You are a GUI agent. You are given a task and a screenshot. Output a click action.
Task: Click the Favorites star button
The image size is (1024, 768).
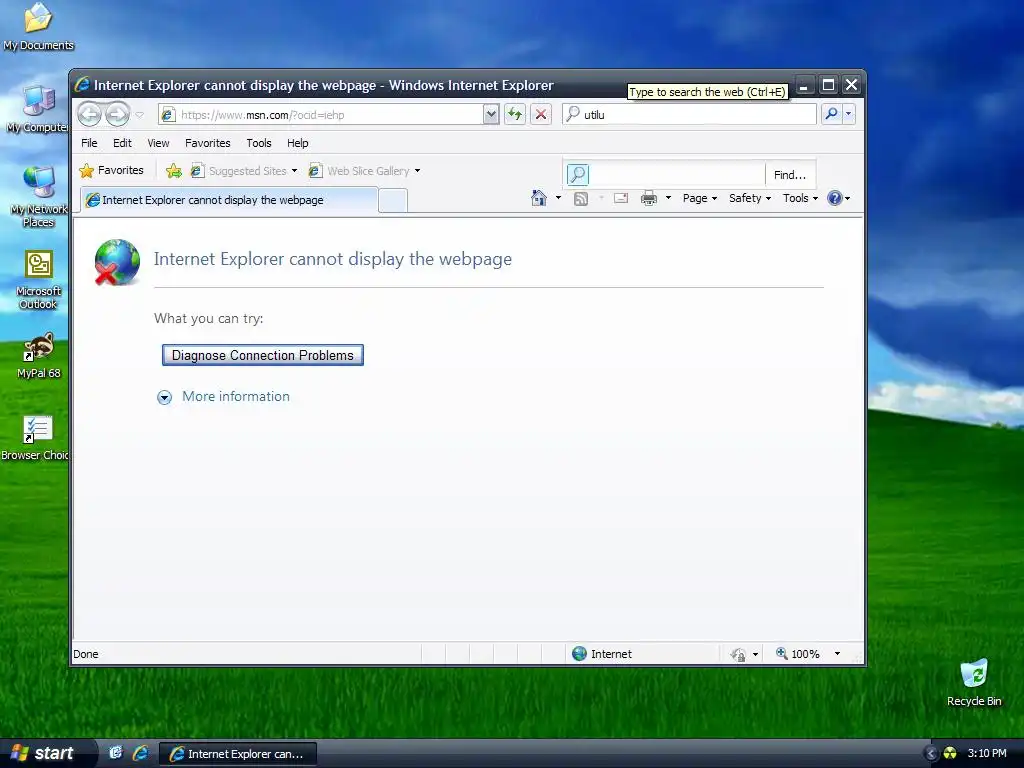pyautogui.click(x=111, y=170)
